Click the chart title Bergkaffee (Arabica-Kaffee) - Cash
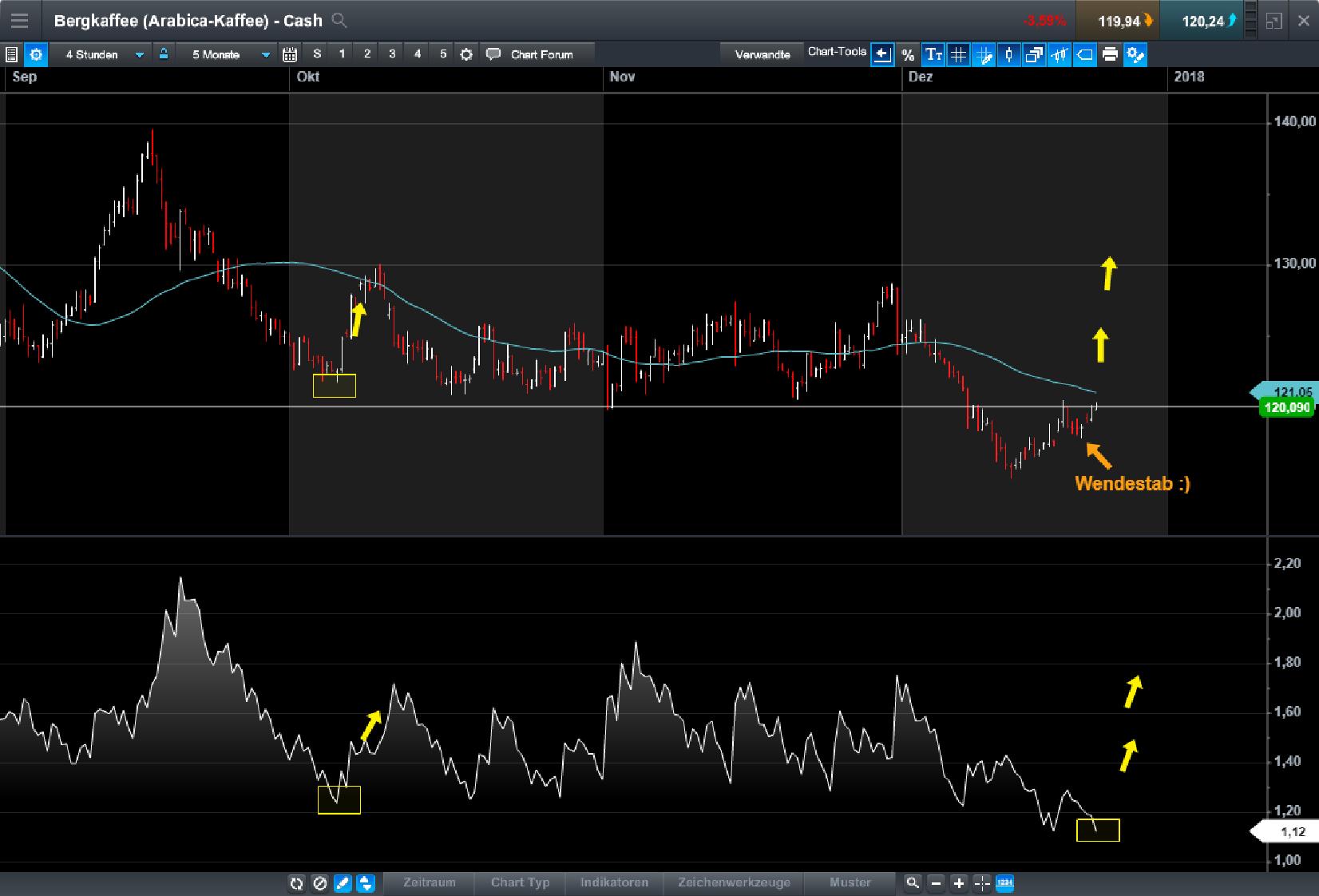This screenshot has height=896, width=1319. 188,21
